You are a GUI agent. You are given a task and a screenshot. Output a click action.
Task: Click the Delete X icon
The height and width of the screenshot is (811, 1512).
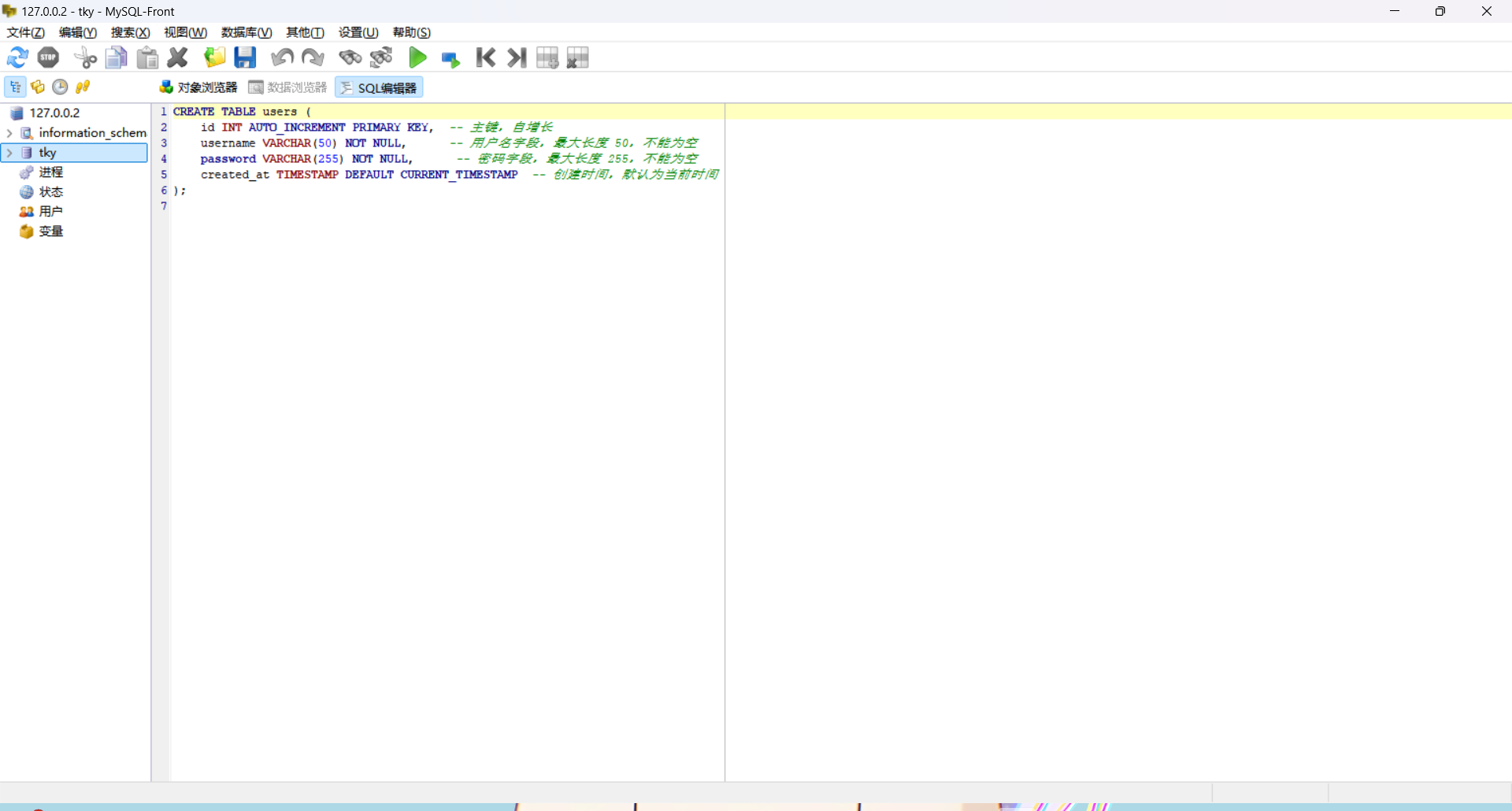pyautogui.click(x=178, y=57)
